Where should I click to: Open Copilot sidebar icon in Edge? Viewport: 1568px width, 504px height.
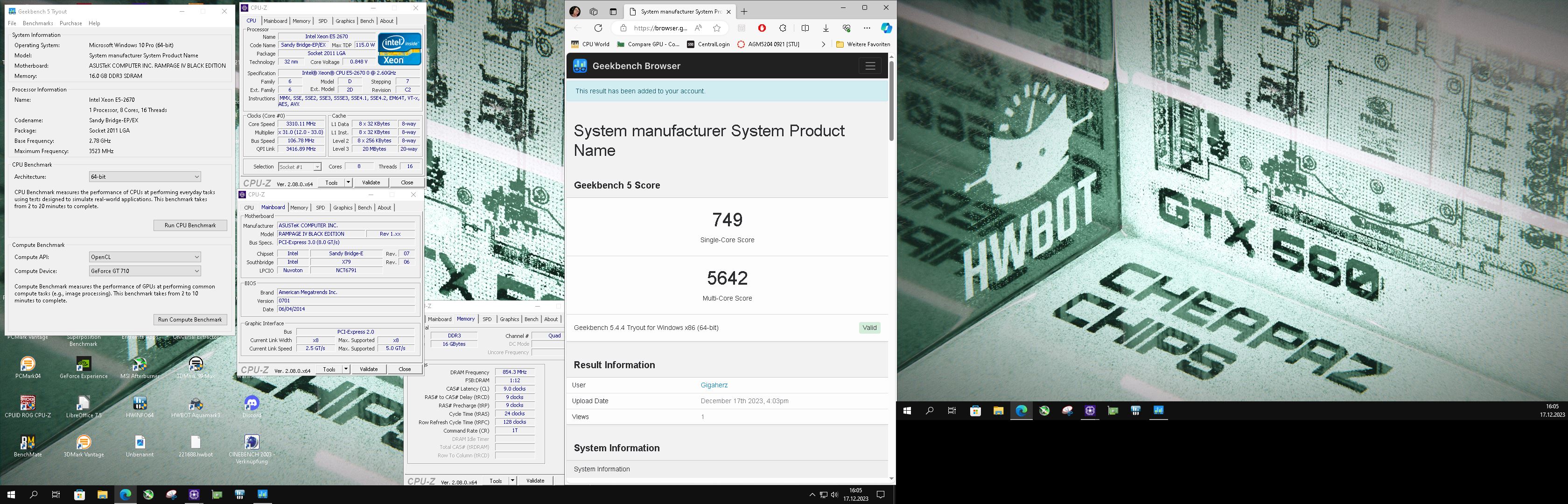886,28
